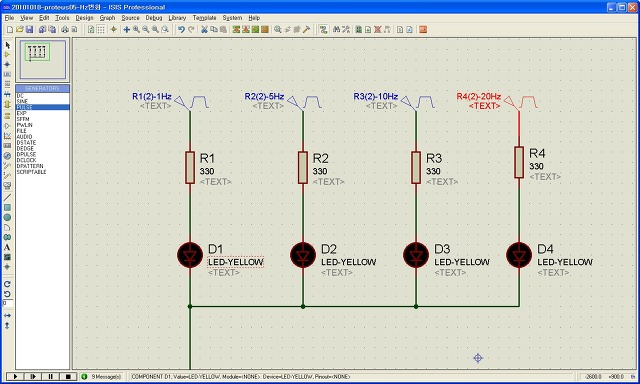Viewport: 640px width, 384px height.
Task: Click the R4(2)-20Hz pulse generator label
Action: [479, 96]
